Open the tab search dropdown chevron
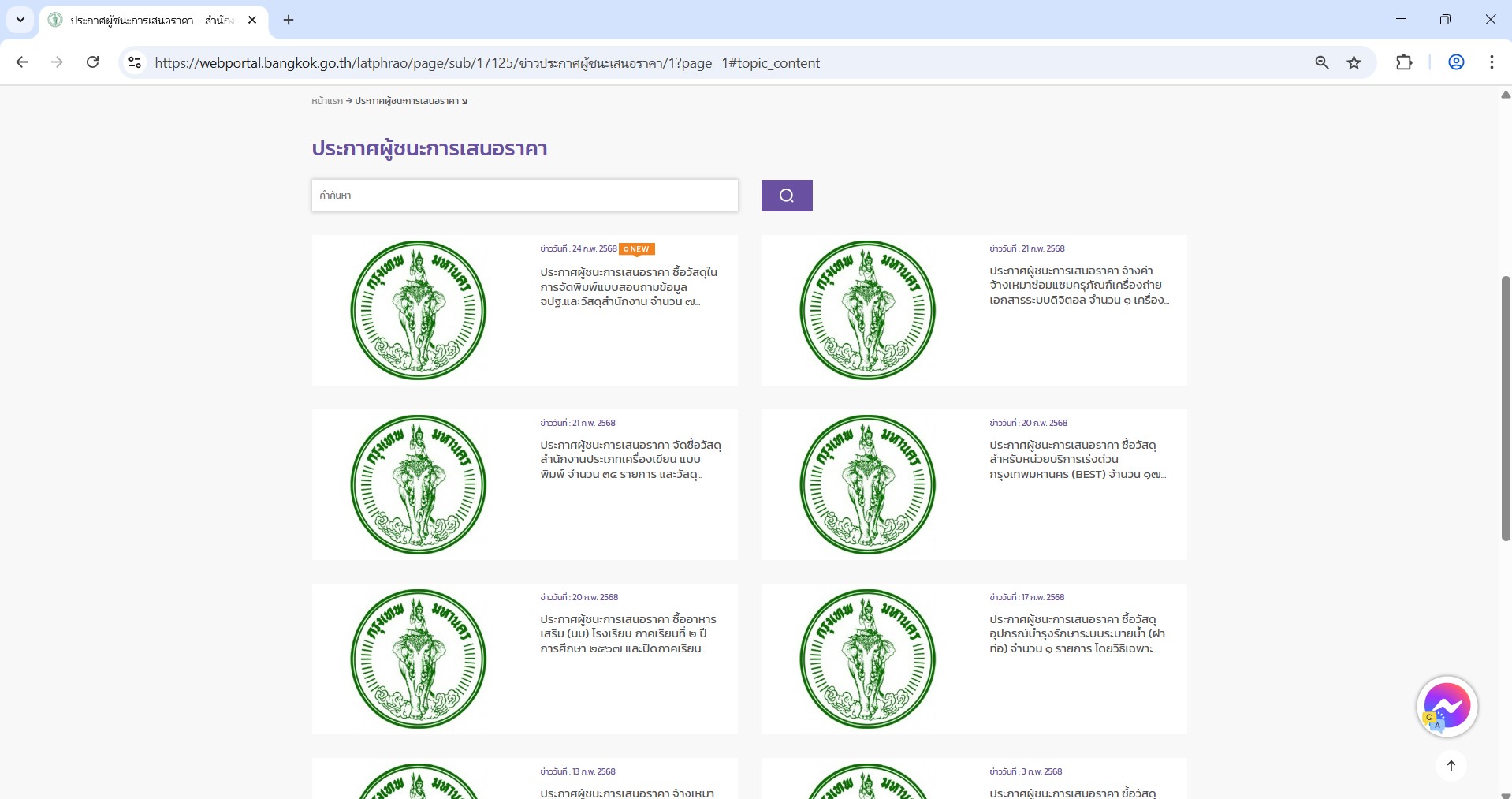The height and width of the screenshot is (799, 1512). pyautogui.click(x=20, y=20)
